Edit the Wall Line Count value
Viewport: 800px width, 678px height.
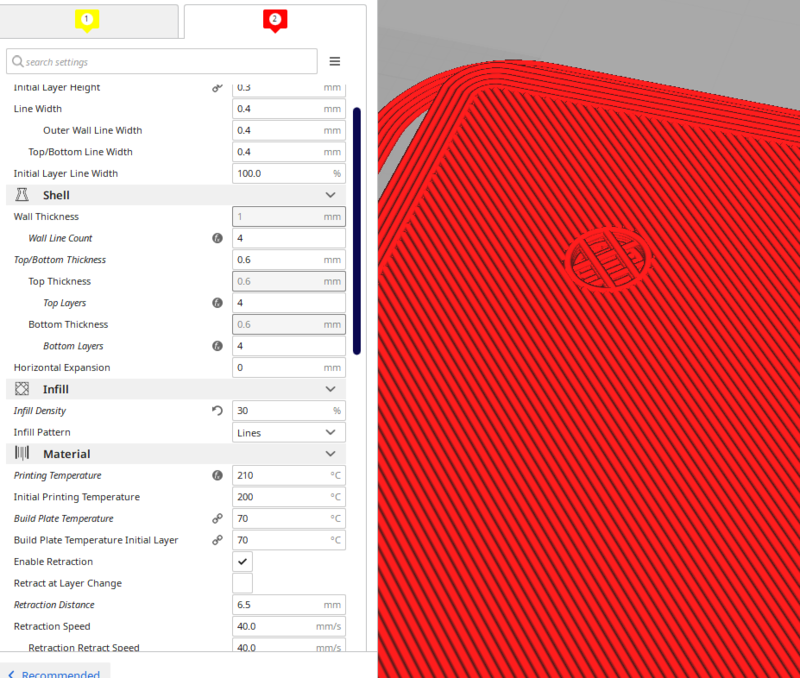[x=289, y=238]
